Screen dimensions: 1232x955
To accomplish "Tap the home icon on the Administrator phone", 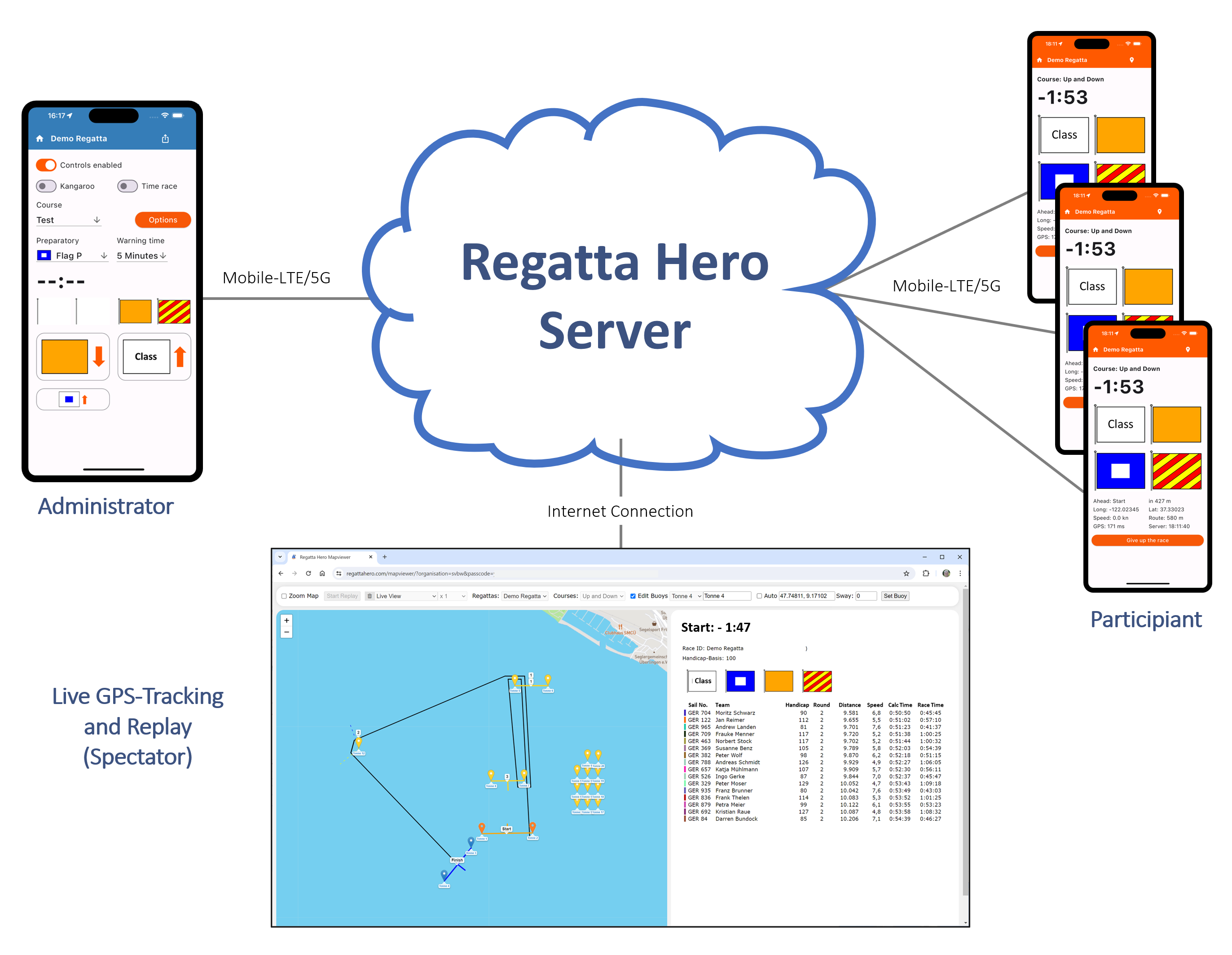I will (40, 138).
